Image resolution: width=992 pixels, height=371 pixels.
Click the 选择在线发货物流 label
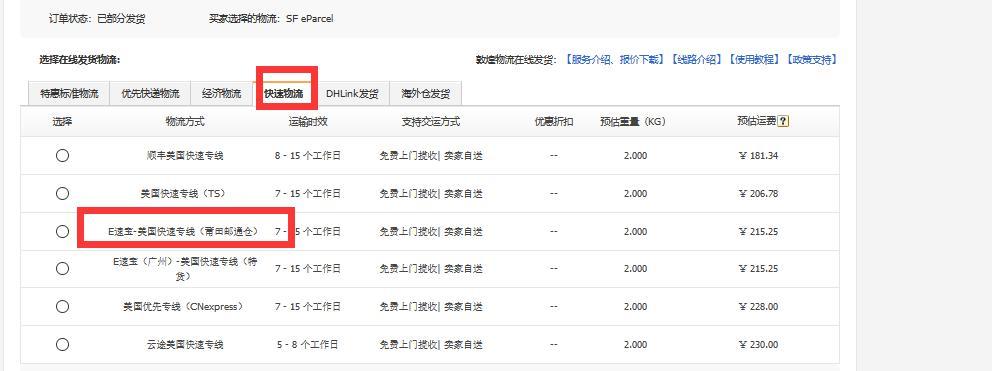pos(80,60)
